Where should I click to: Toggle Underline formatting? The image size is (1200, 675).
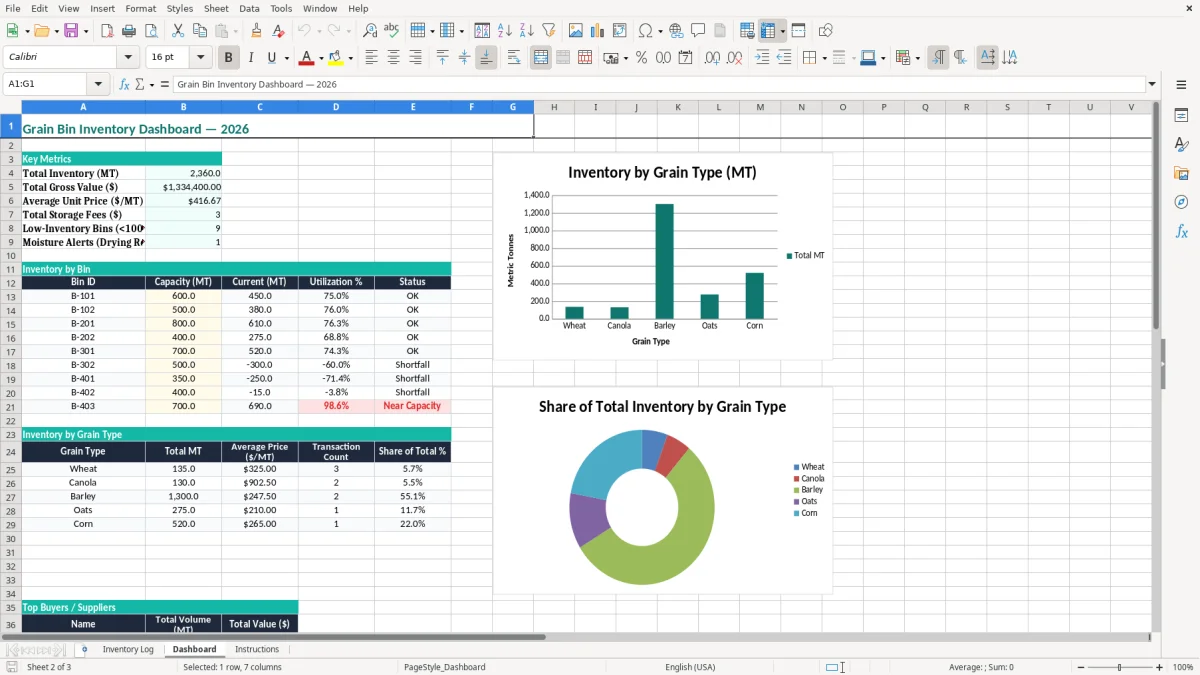(x=271, y=58)
